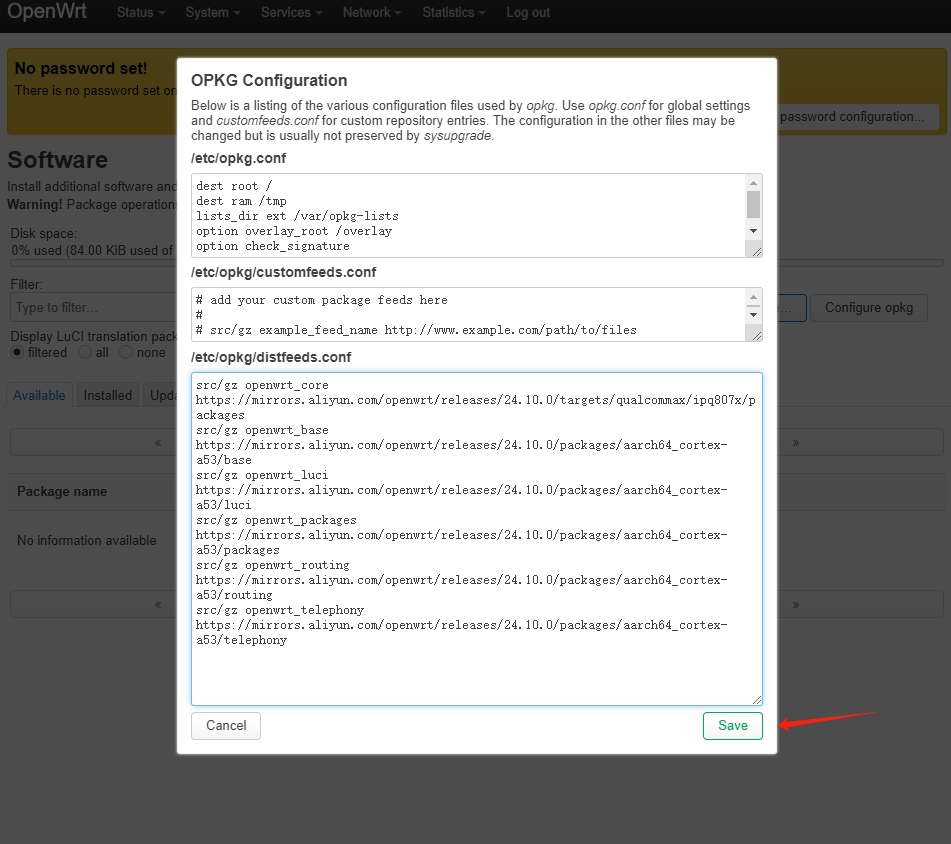Click the src/gz openwrt_routing line
The height and width of the screenshot is (844, 951).
272,565
